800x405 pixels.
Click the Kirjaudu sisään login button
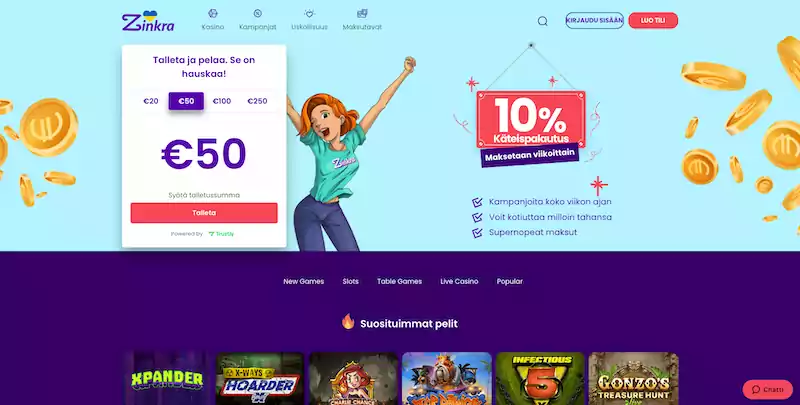[594, 20]
